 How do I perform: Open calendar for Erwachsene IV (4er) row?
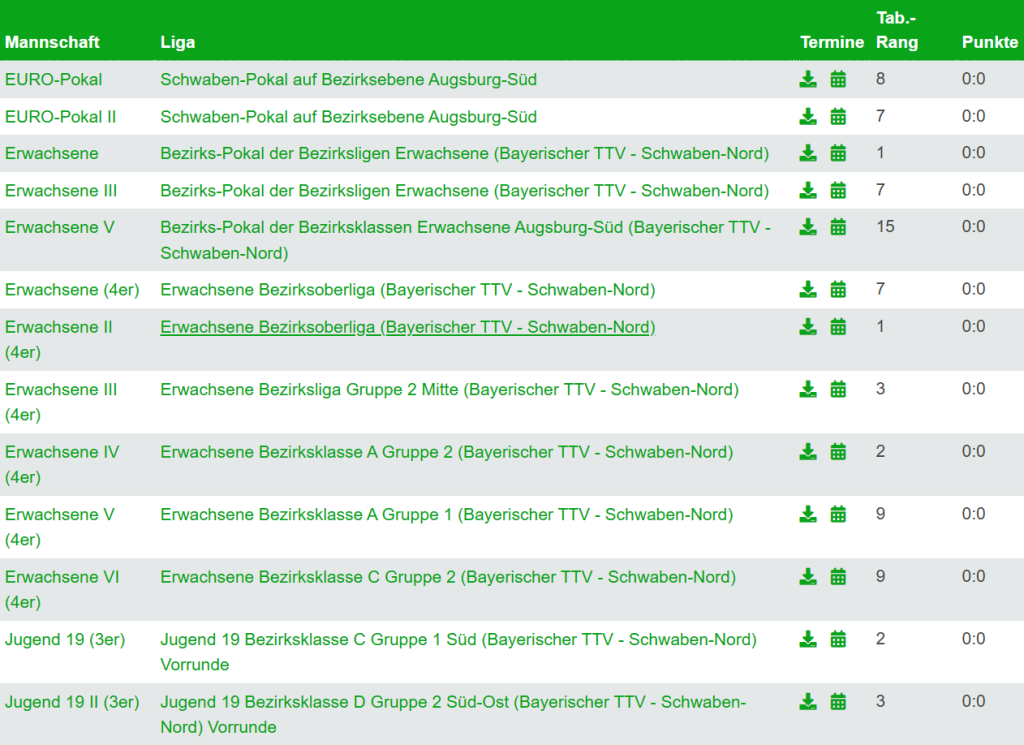coord(838,452)
